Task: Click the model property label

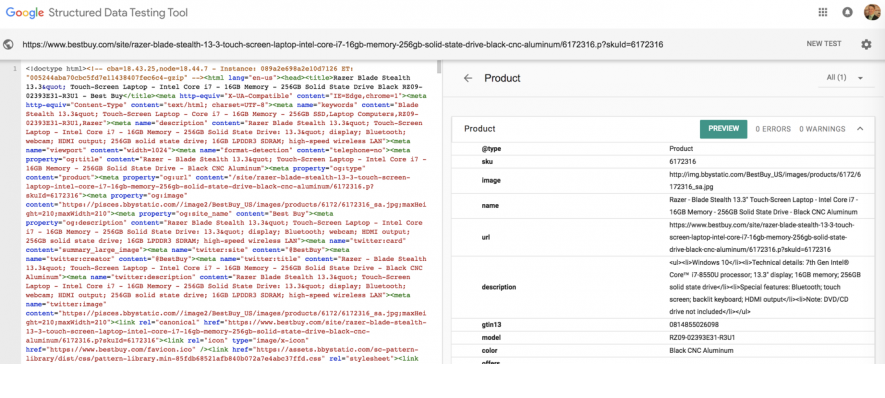Action: 491,338
